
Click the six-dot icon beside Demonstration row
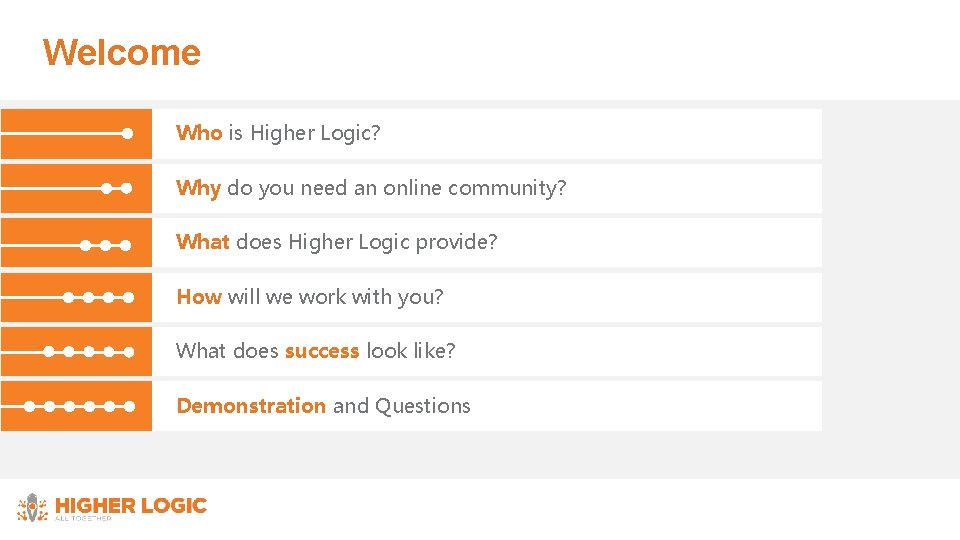pyautogui.click(x=80, y=407)
